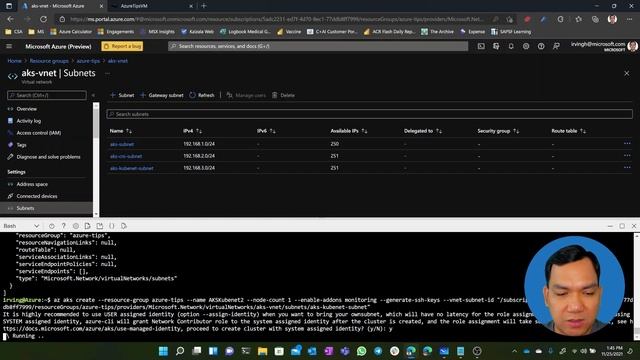Add a new Subnet
Screen dimensions: 640x360
click(x=122, y=95)
